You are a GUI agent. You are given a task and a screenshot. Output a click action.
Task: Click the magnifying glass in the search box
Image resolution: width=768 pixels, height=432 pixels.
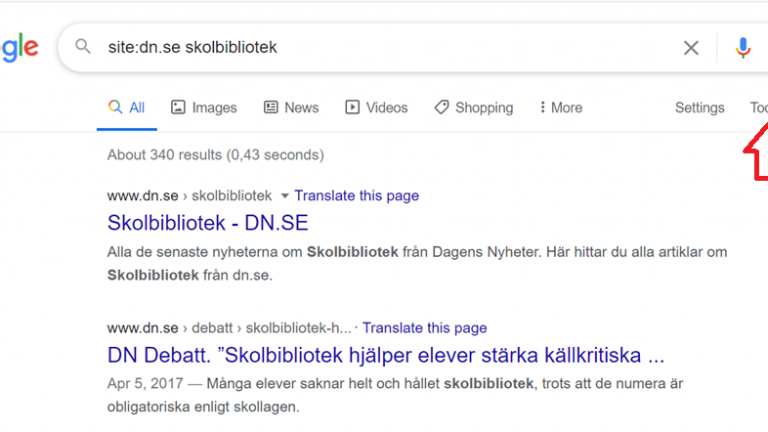pyautogui.click(x=83, y=47)
